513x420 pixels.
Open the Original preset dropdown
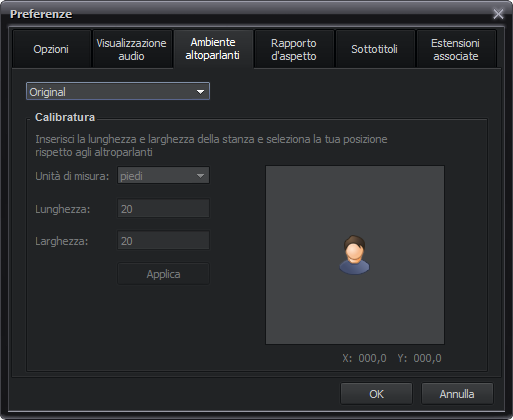click(118, 91)
